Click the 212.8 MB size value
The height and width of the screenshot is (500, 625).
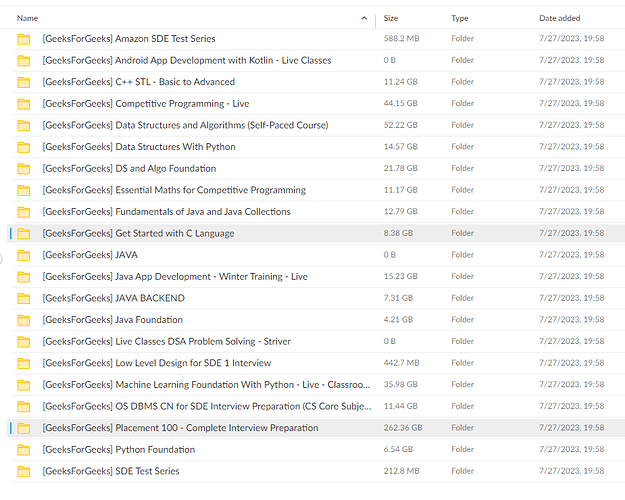(401, 471)
